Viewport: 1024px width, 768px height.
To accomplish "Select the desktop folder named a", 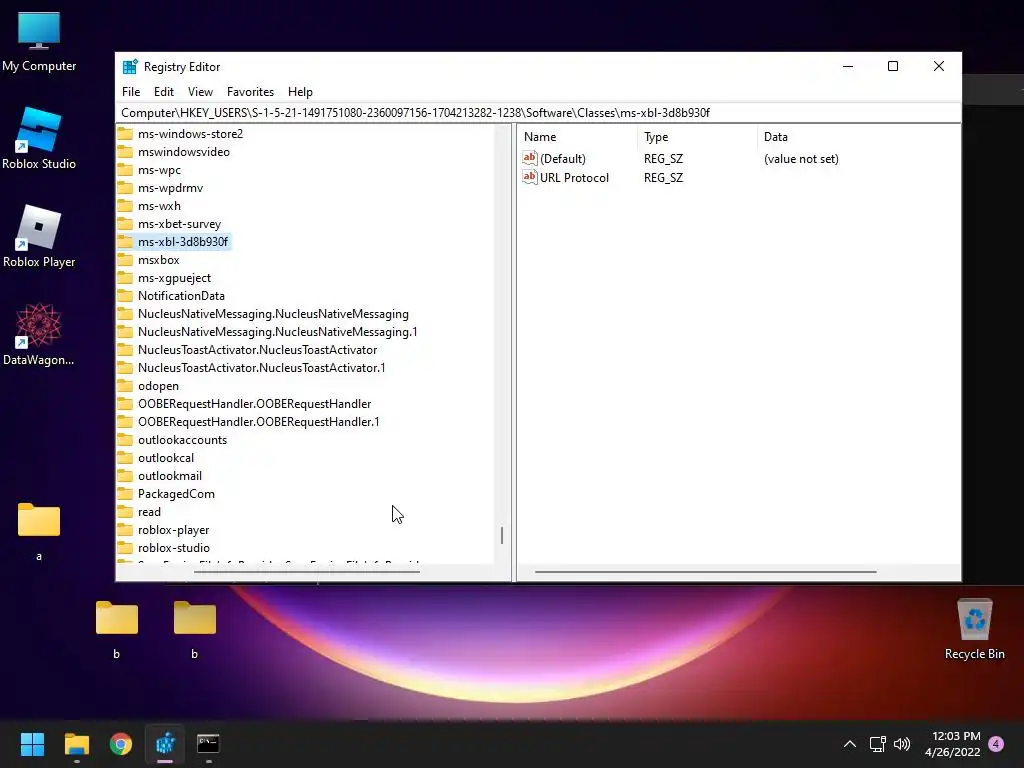I will (x=39, y=531).
